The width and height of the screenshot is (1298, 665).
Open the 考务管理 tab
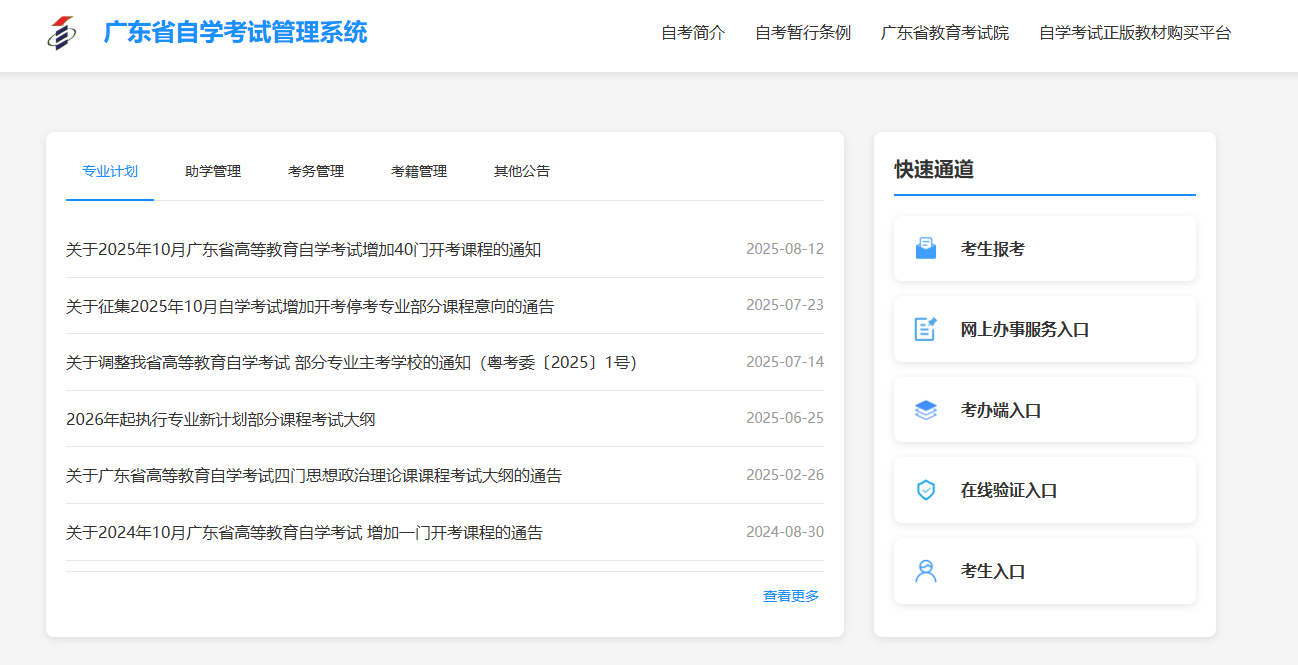pyautogui.click(x=316, y=171)
